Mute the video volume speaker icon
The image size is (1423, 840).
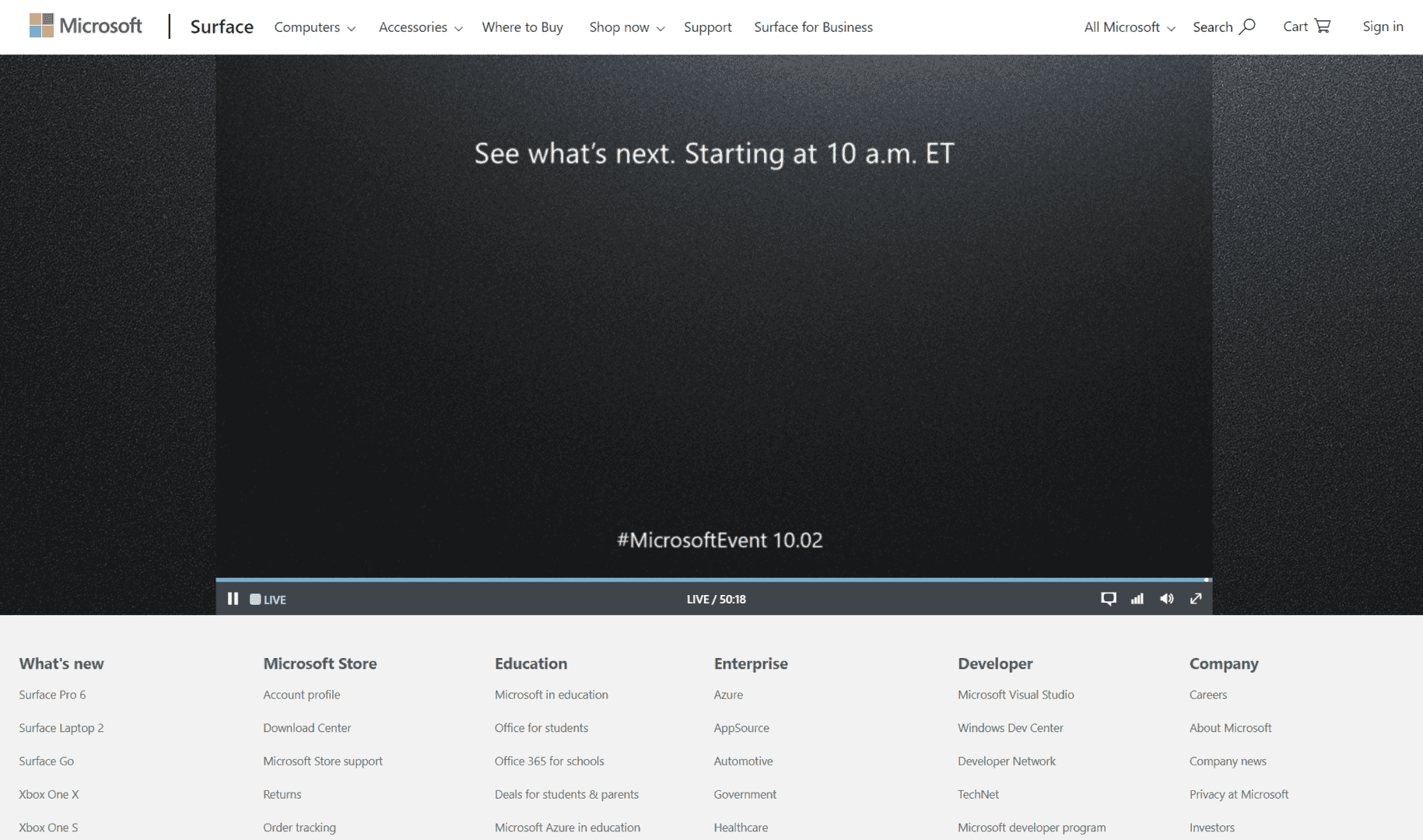(1167, 599)
